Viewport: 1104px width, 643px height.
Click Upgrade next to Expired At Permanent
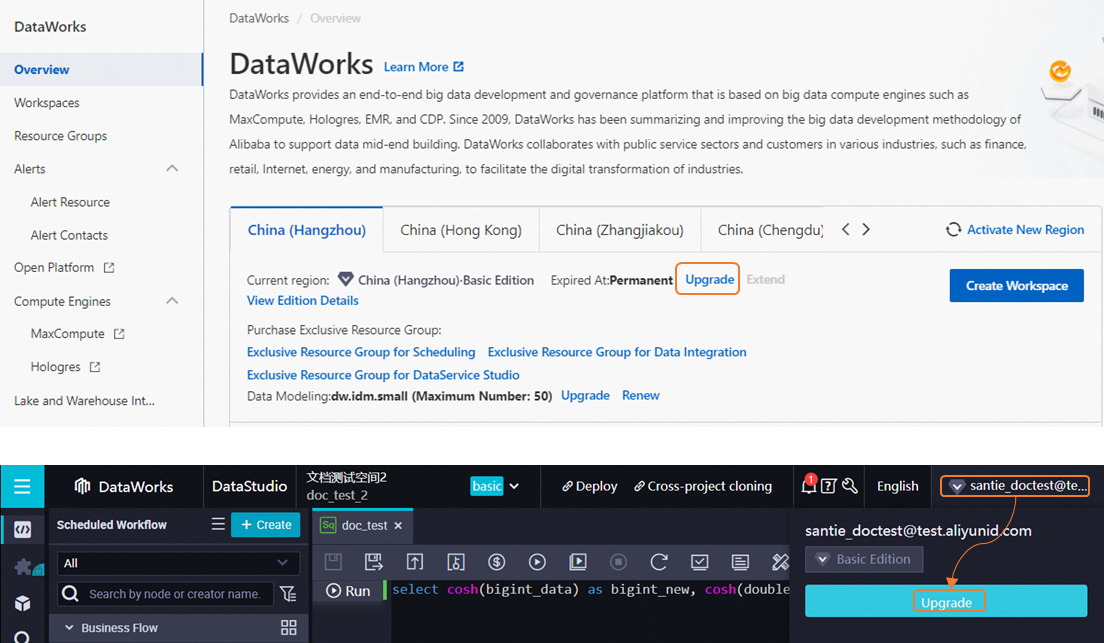709,279
